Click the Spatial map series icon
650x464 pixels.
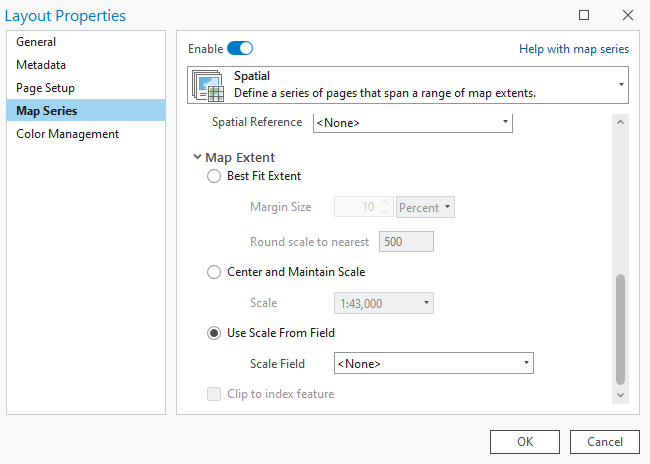(x=210, y=85)
